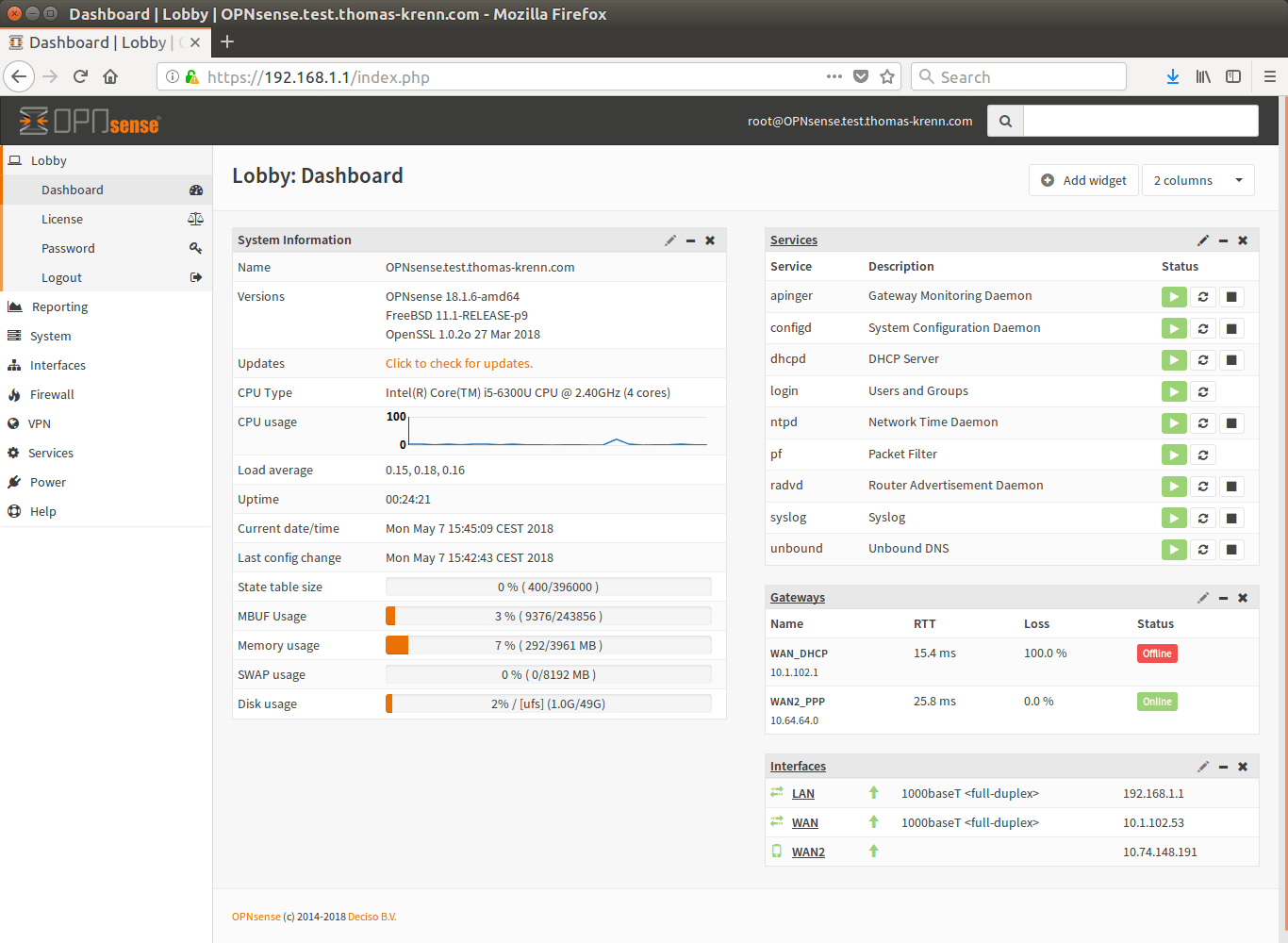Open the 2 columns dropdown
This screenshot has height=943, width=1288.
pyautogui.click(x=1197, y=180)
